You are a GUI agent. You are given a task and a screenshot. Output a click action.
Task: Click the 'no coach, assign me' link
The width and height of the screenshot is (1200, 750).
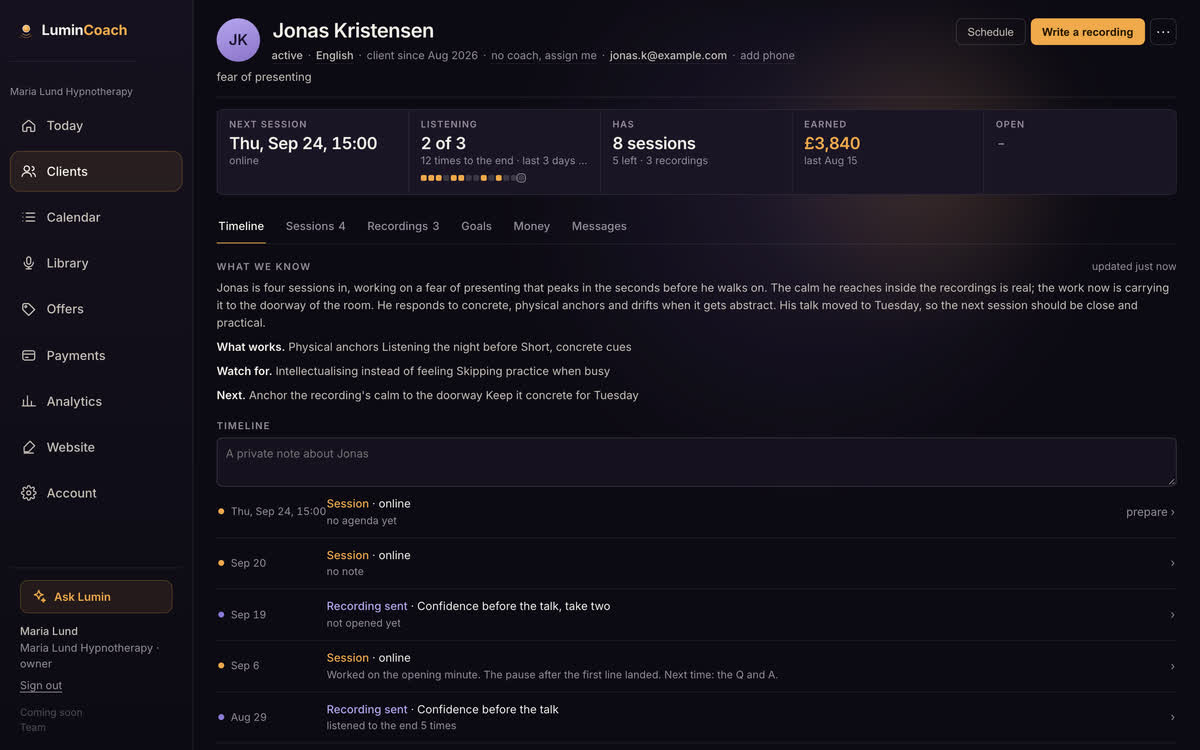point(544,56)
